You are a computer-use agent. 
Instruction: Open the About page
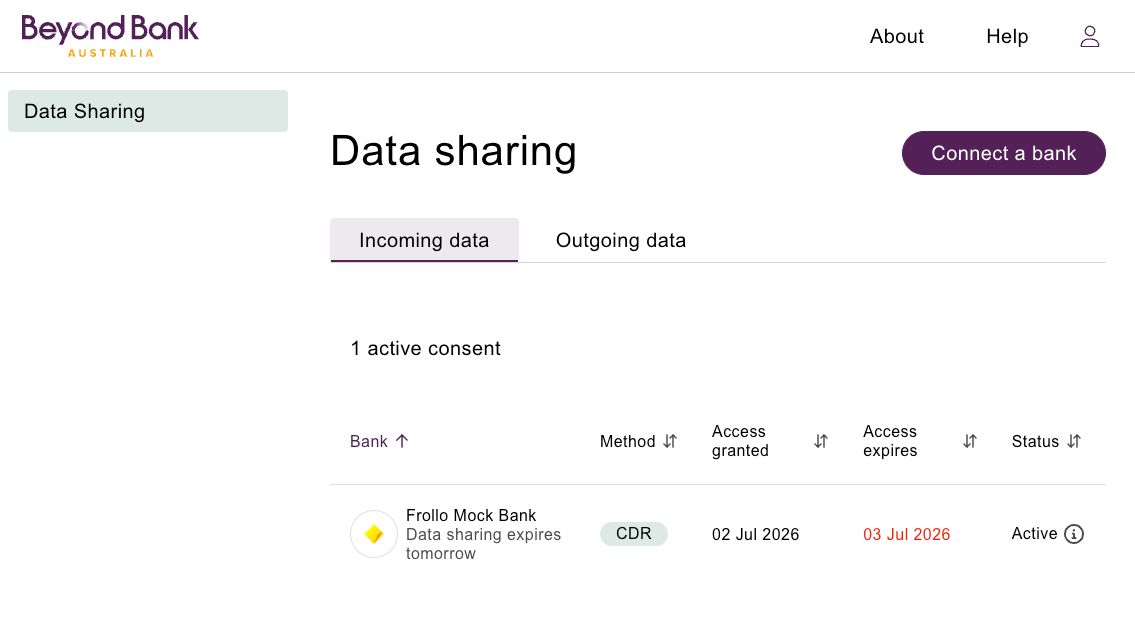896,36
